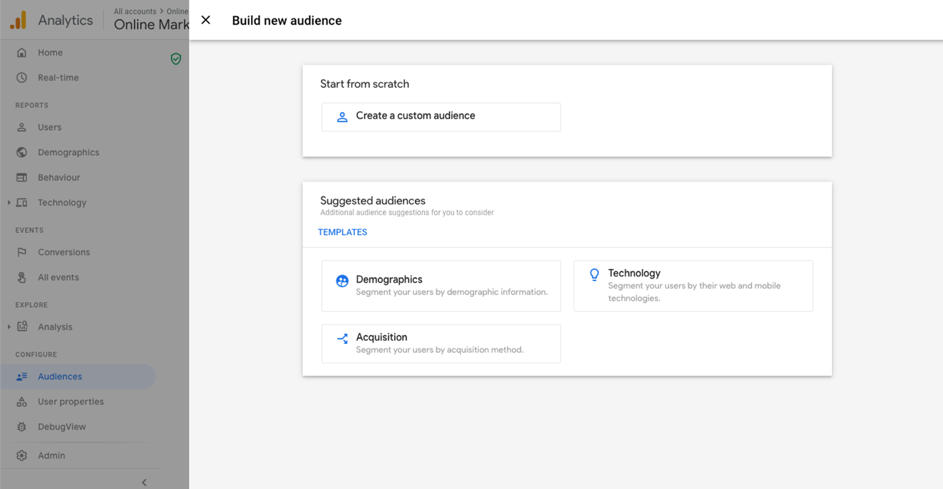Click the green shield status icon
The image size is (943, 489).
[176, 59]
